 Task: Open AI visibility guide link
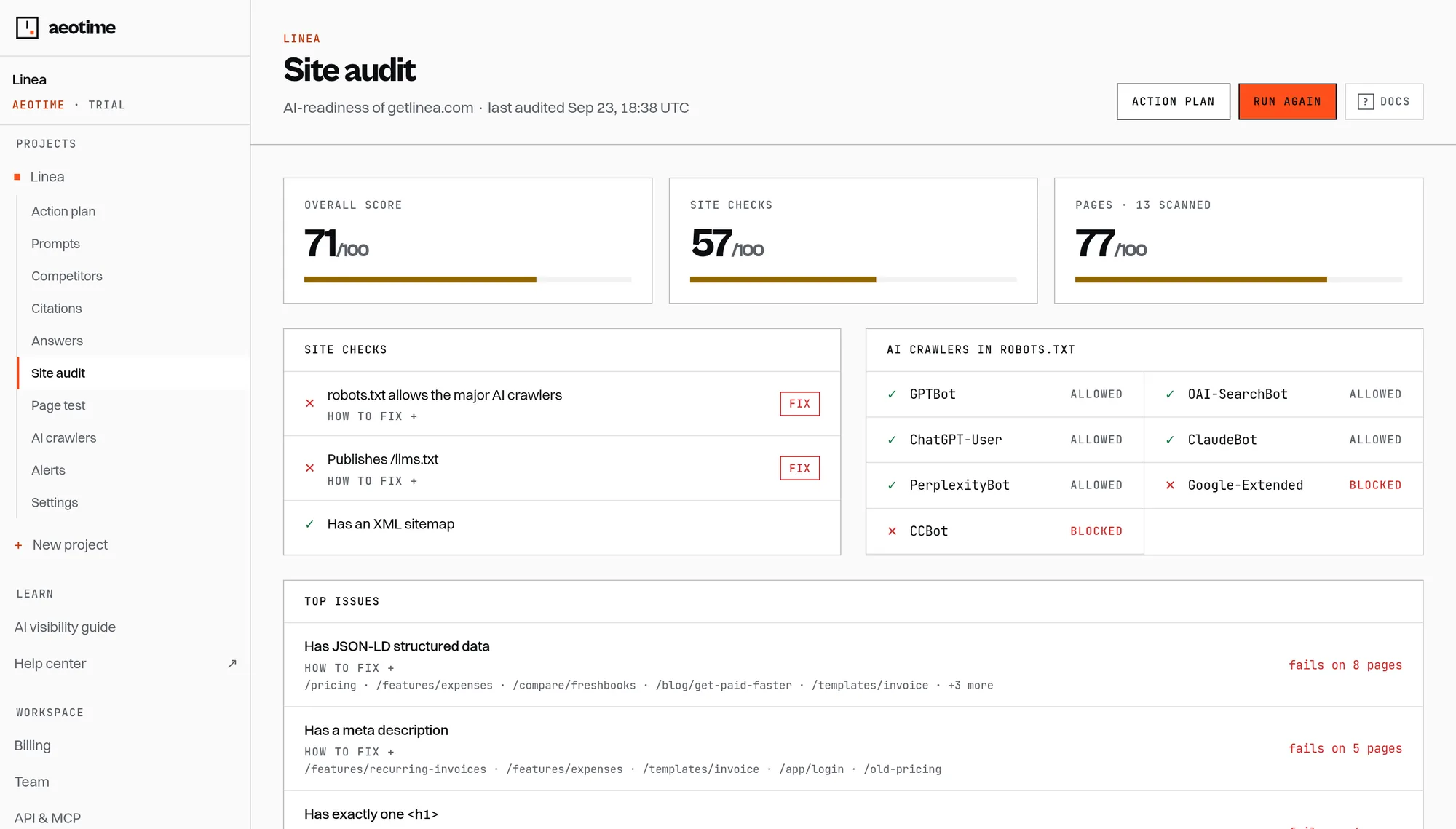pyautogui.click(x=65, y=627)
